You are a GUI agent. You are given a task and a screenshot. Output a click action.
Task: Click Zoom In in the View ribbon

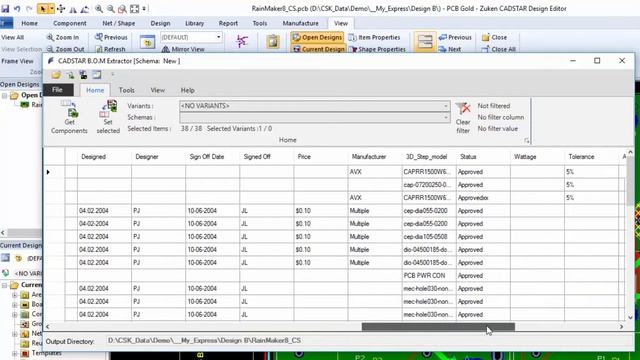pyautogui.click(x=63, y=37)
